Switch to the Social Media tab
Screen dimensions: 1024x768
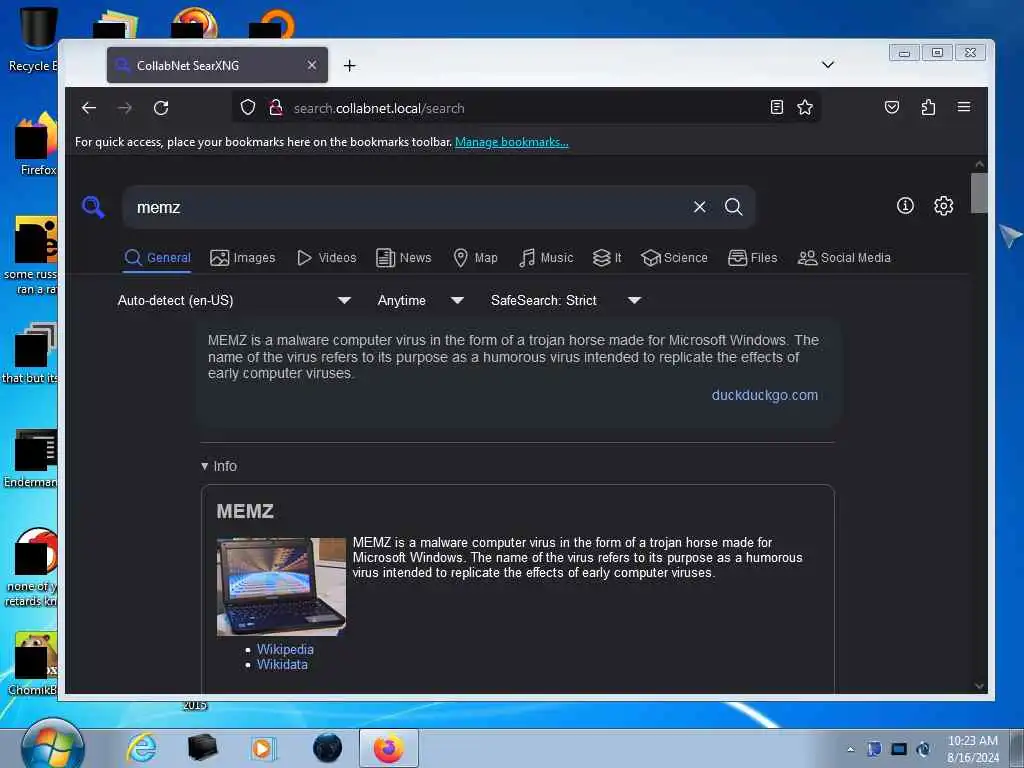pos(844,258)
